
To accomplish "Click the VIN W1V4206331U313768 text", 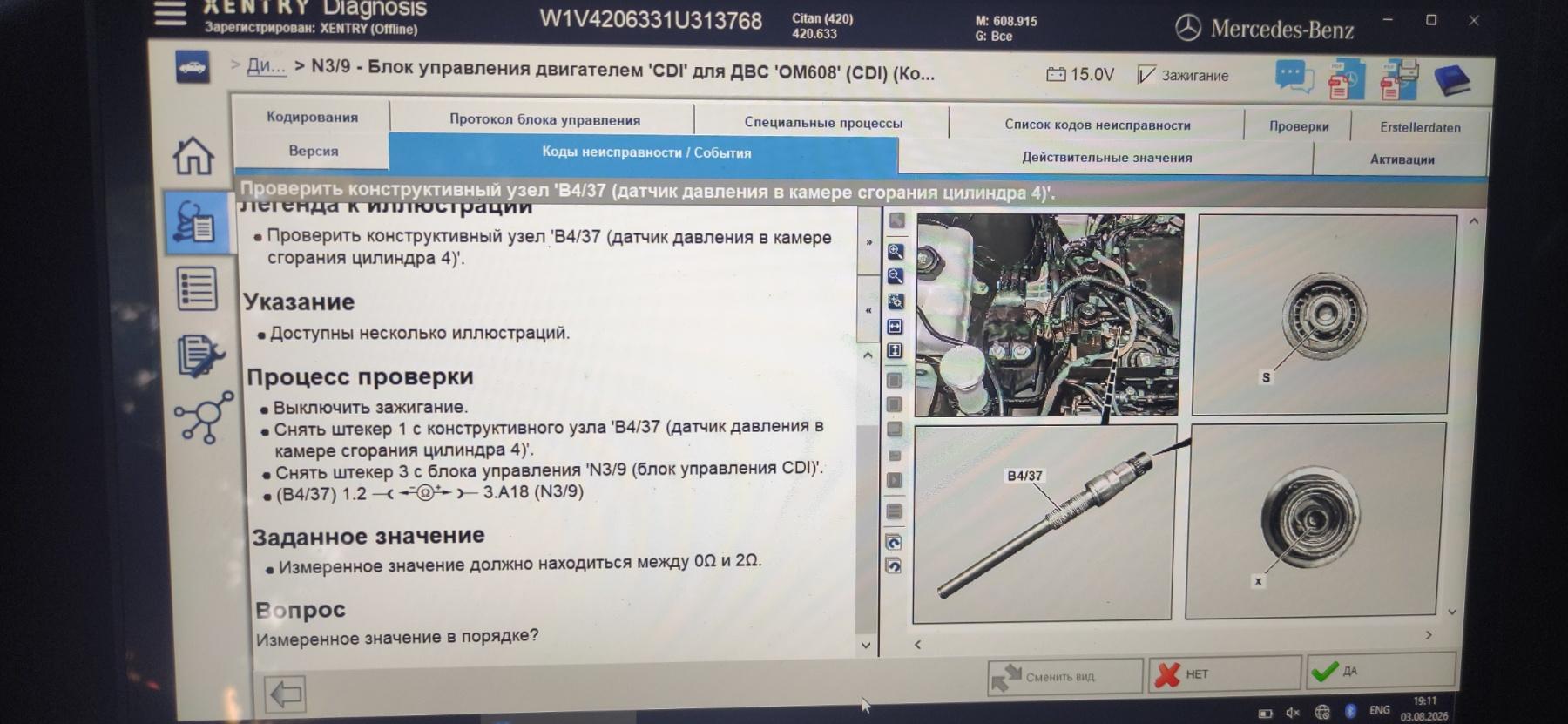I will (x=651, y=20).
